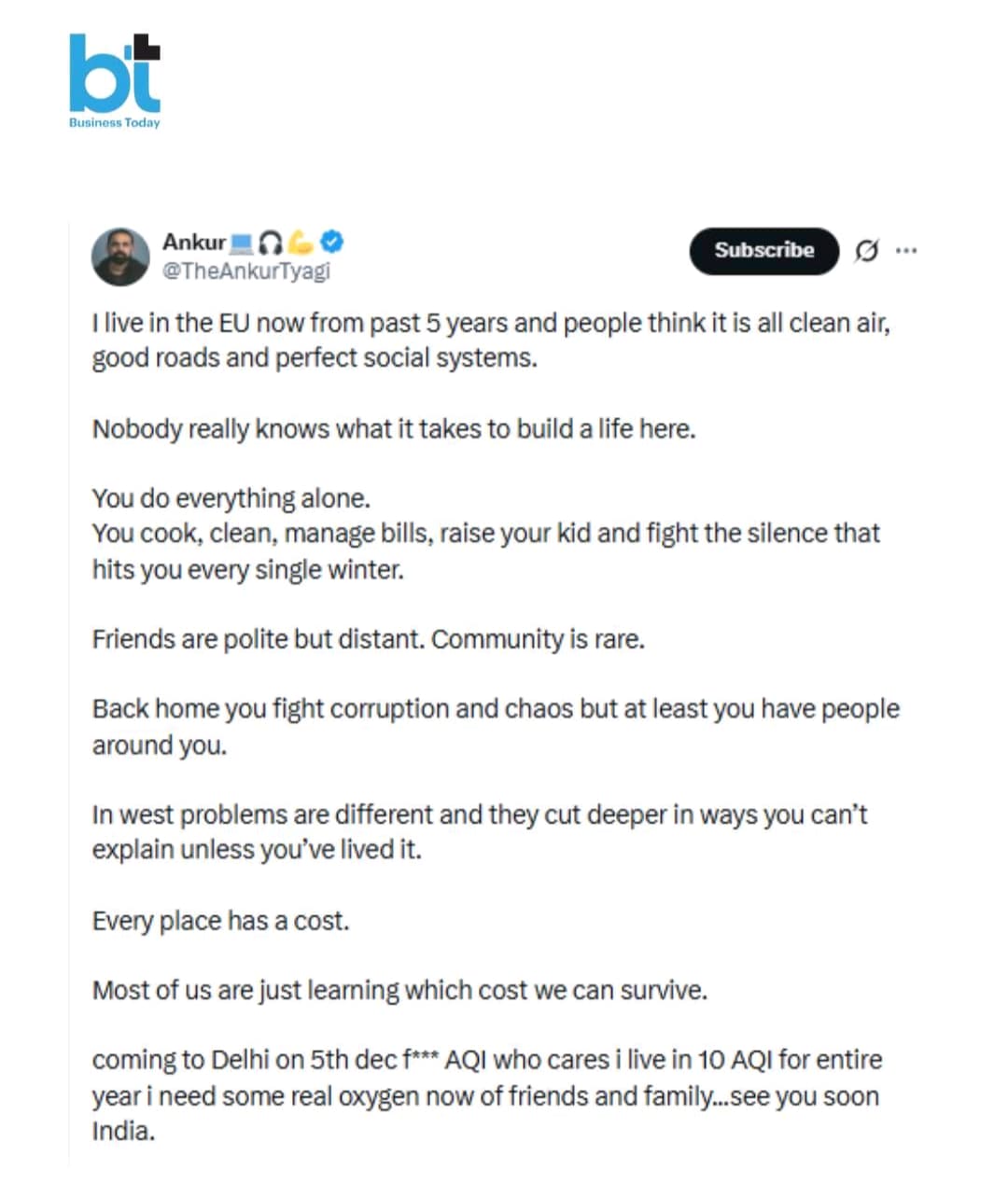1008x1198 pixels.
Task: Click "Most of us are just learning" line
Action: pos(399,990)
